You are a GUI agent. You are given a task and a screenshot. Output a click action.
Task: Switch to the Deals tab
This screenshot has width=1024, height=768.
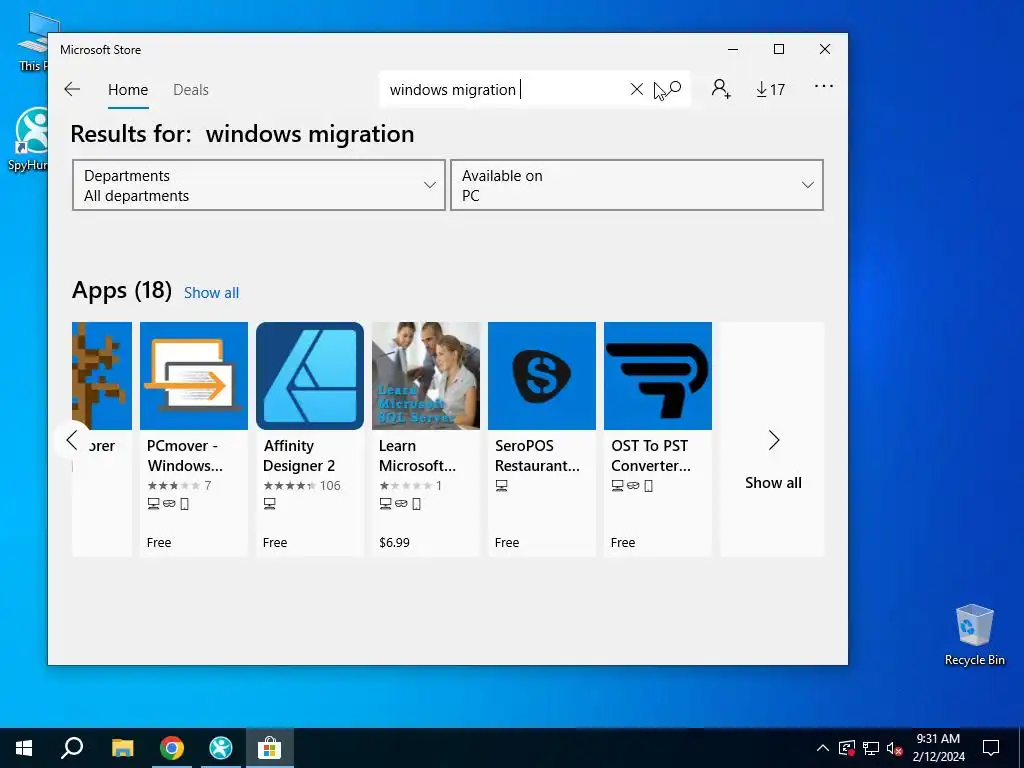point(191,89)
